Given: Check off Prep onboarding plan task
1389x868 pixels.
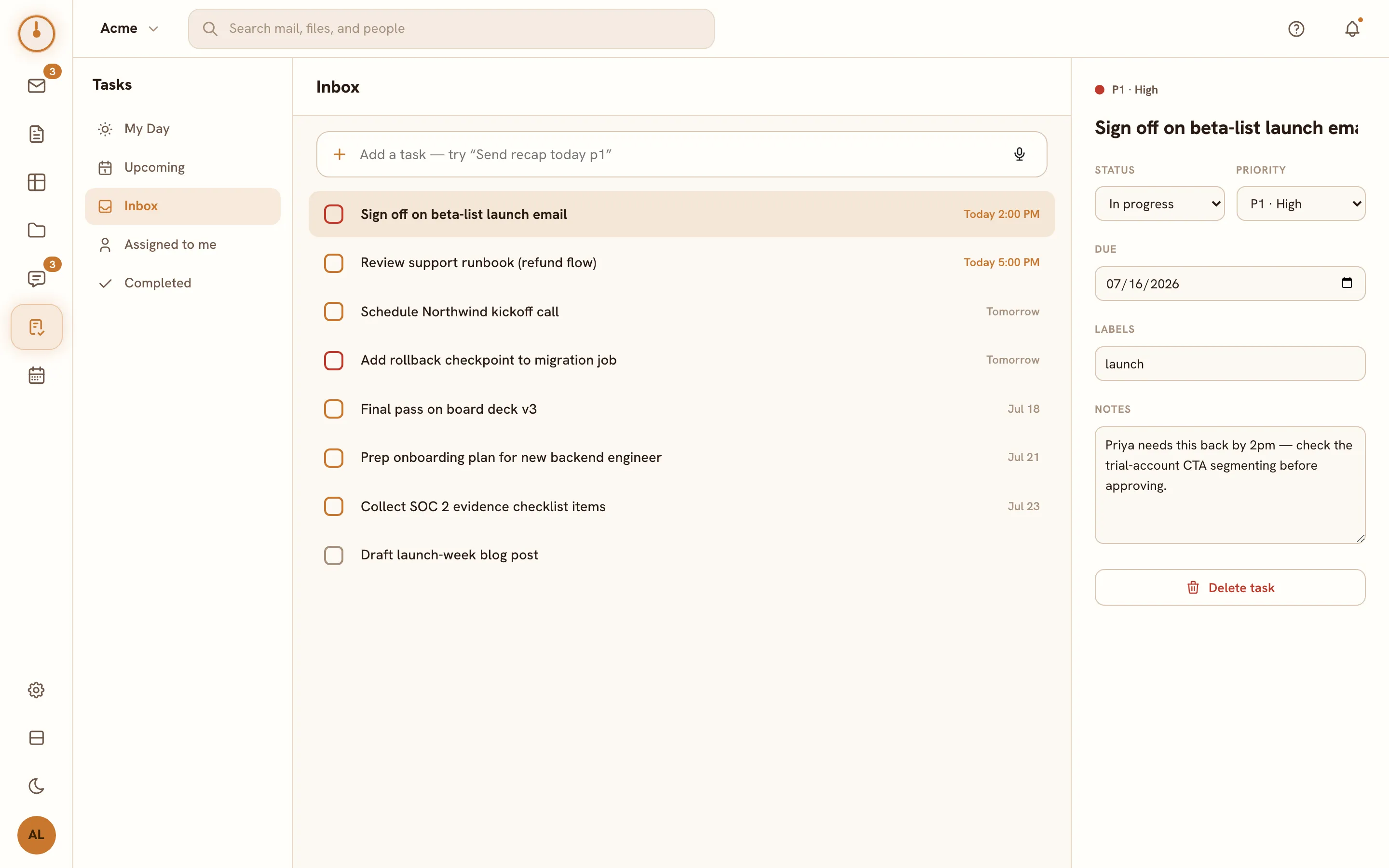Looking at the screenshot, I should click(333, 458).
